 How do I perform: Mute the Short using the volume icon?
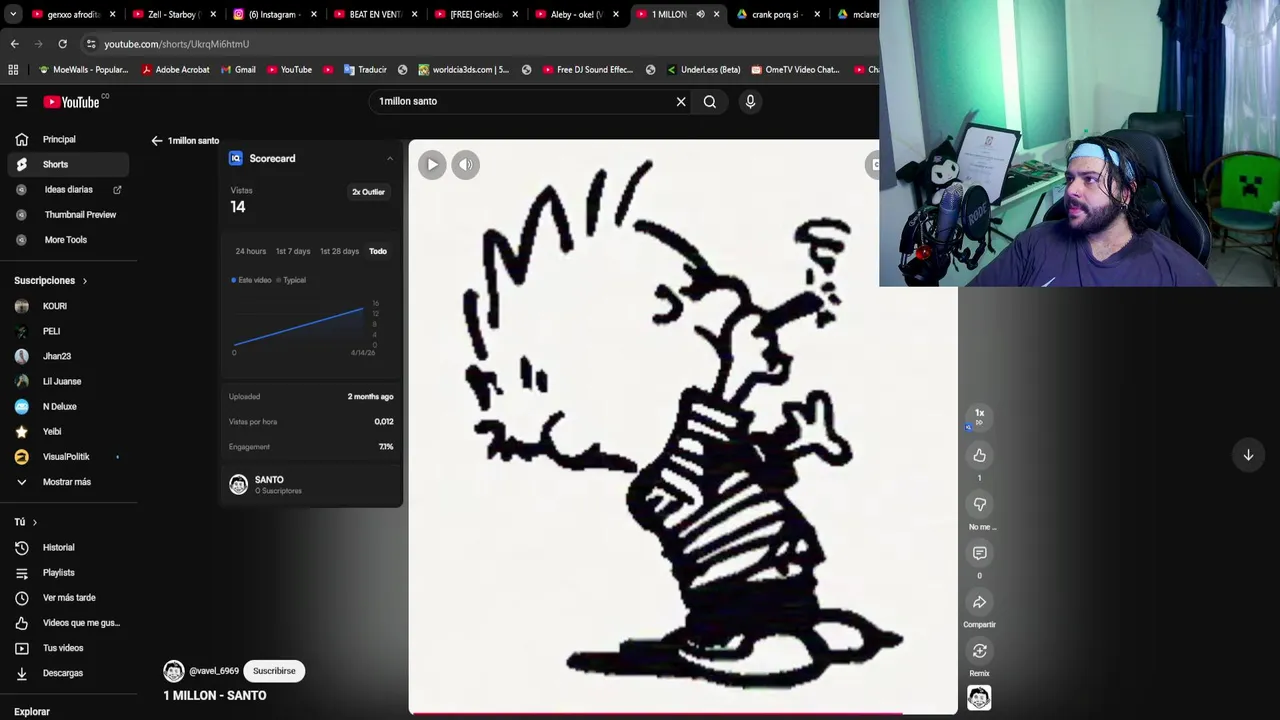click(466, 165)
